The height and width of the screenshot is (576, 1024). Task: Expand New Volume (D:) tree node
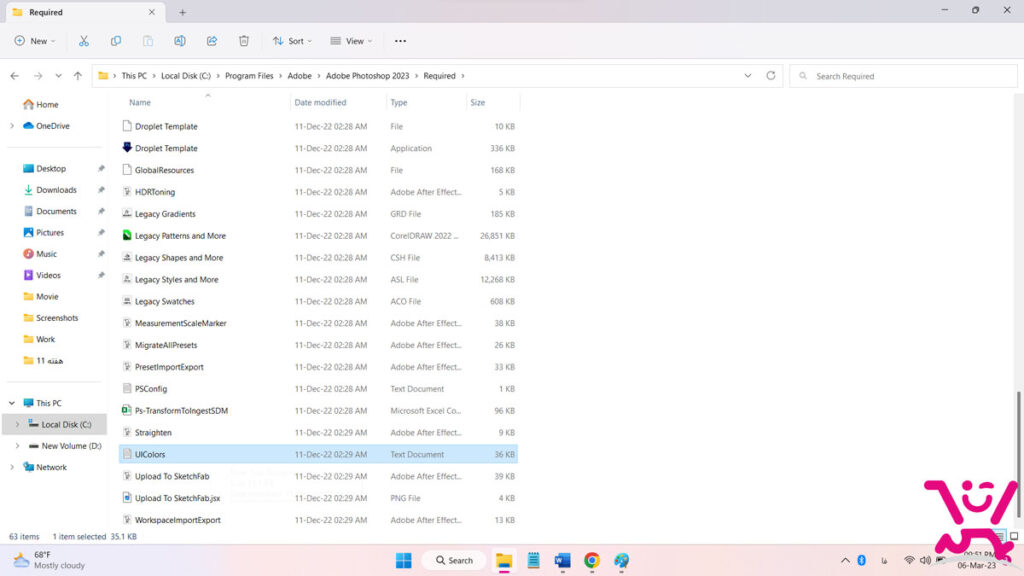(x=18, y=446)
